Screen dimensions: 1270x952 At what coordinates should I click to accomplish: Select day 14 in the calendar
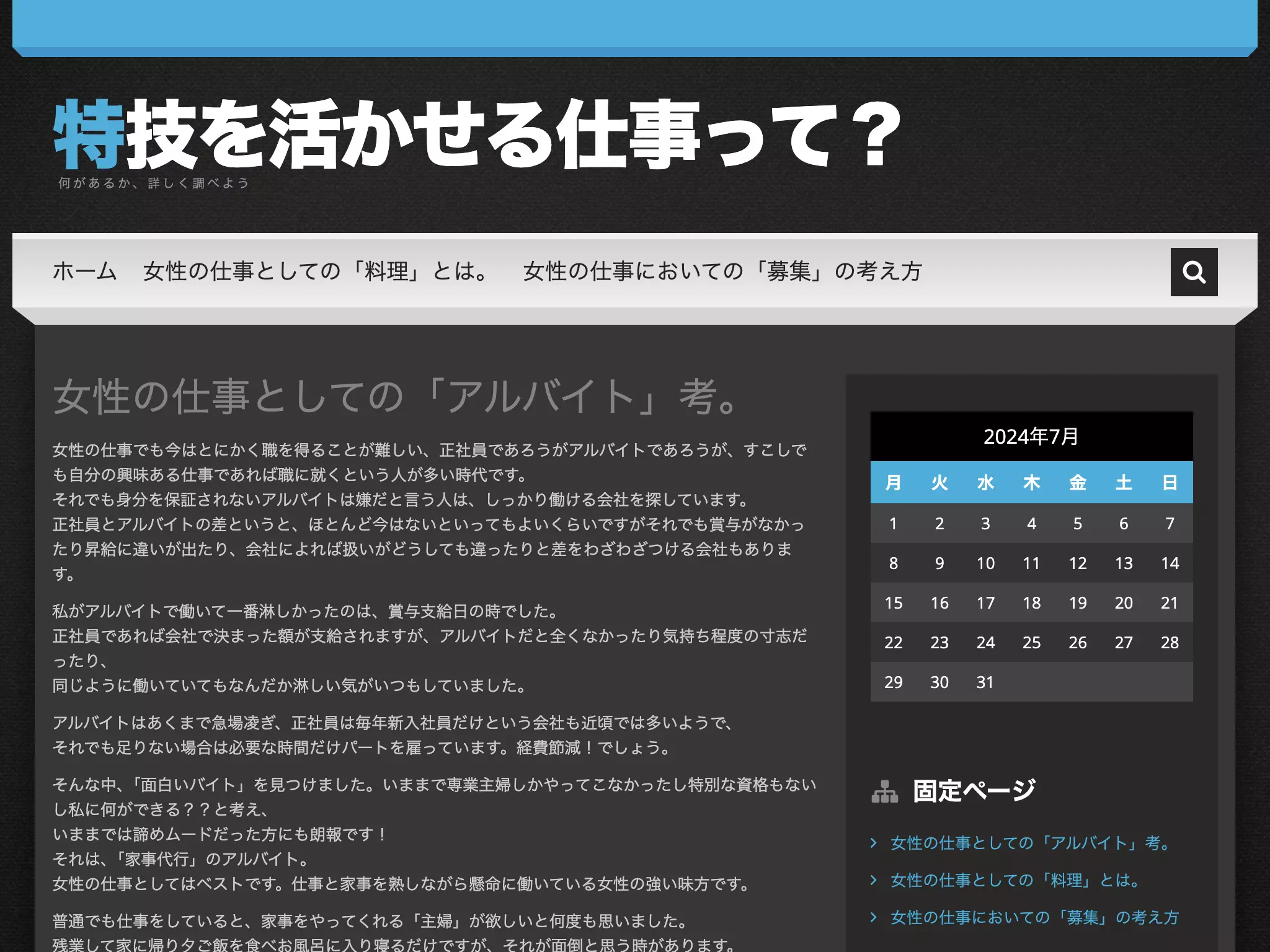(x=1170, y=563)
